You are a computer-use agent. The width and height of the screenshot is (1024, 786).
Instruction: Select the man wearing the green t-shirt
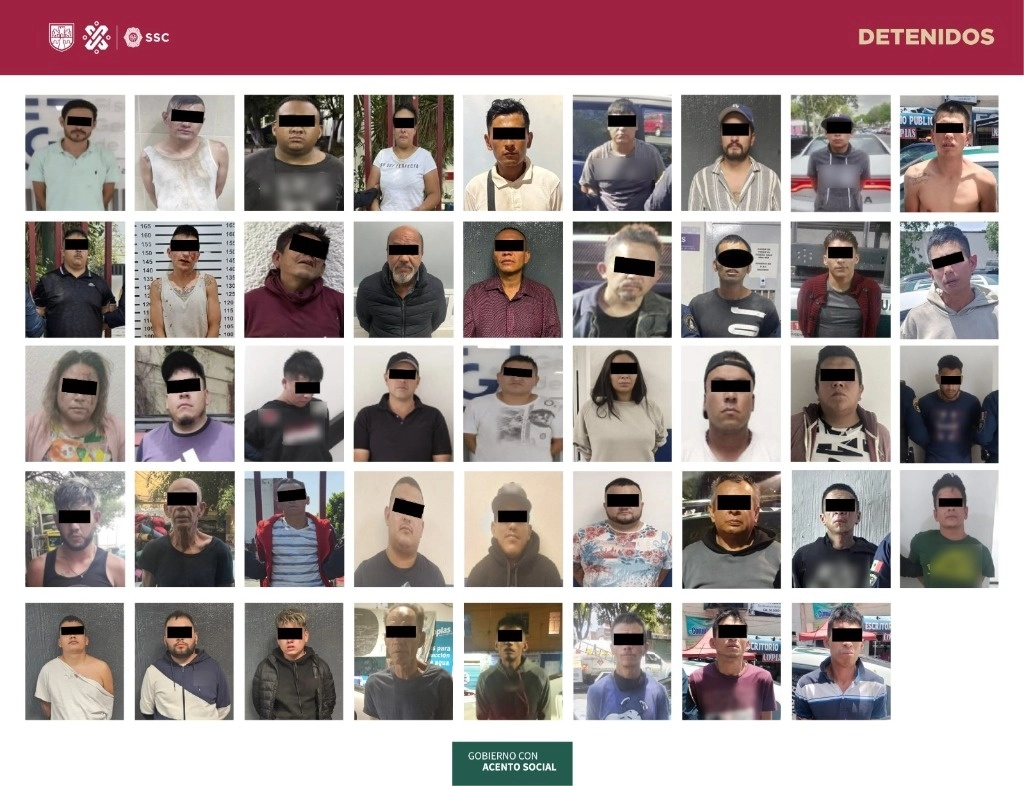coord(948,529)
